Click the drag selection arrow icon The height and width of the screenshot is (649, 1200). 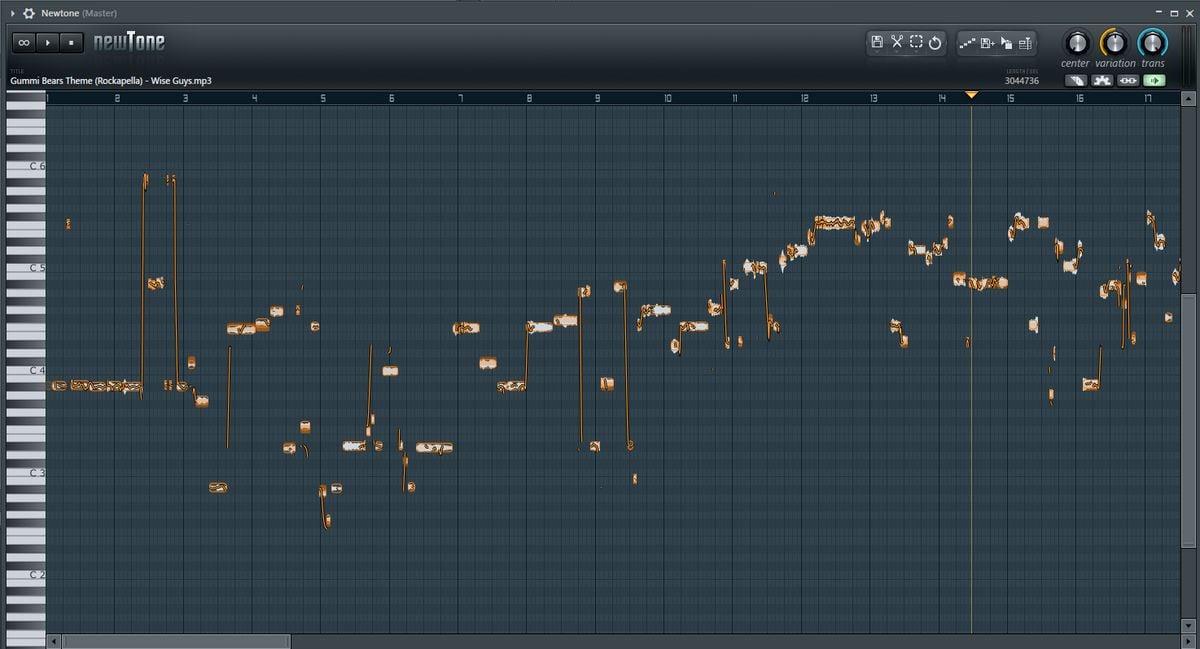[1006, 43]
